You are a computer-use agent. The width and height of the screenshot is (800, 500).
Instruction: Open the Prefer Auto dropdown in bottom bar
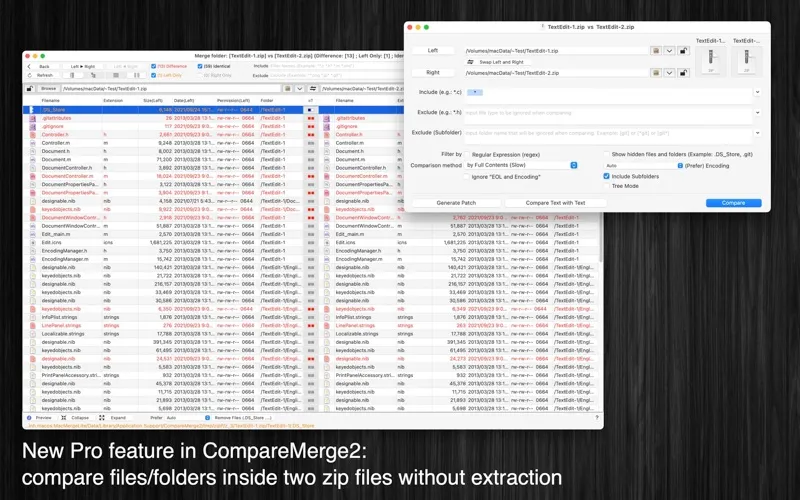coord(187,417)
